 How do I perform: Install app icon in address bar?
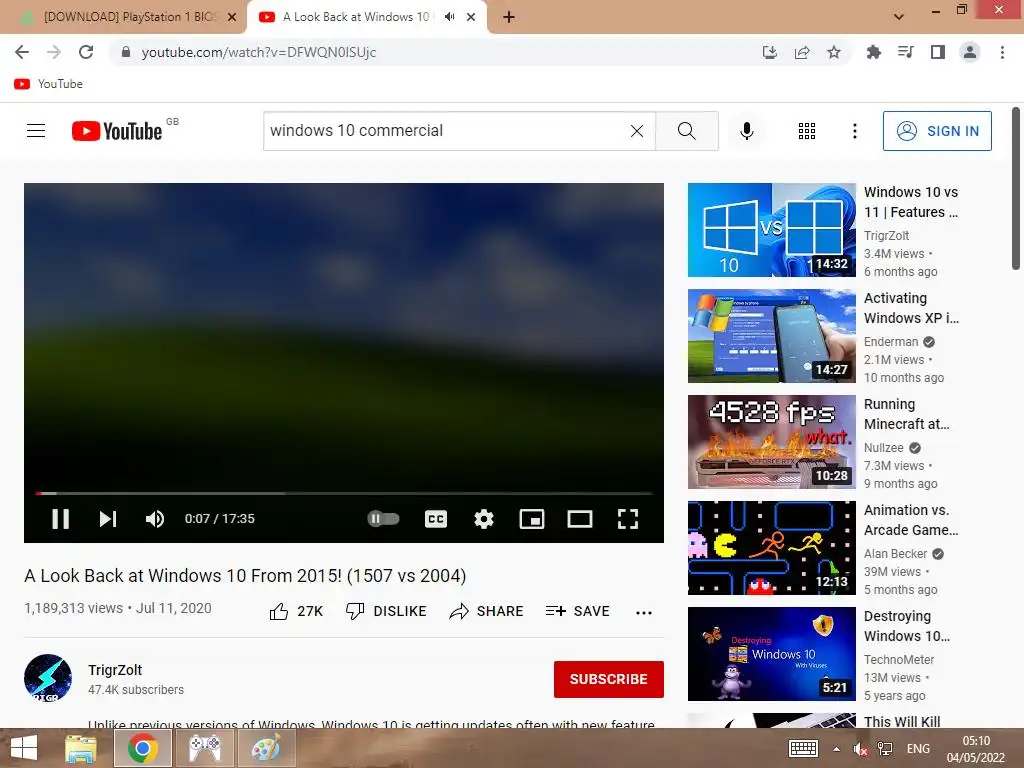(x=769, y=52)
